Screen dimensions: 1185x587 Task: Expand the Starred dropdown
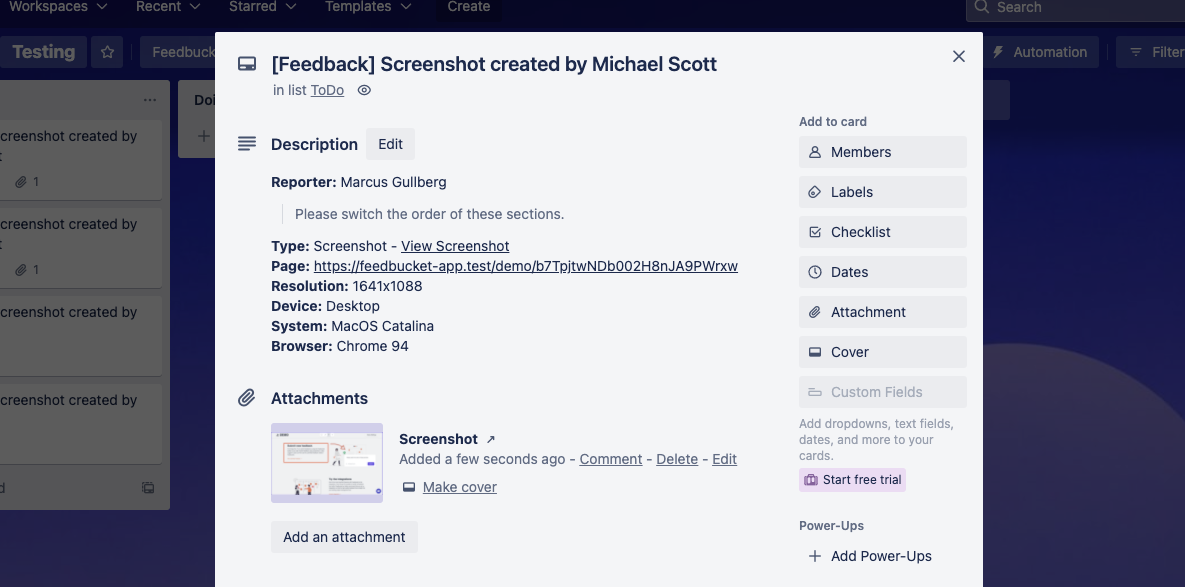262,7
